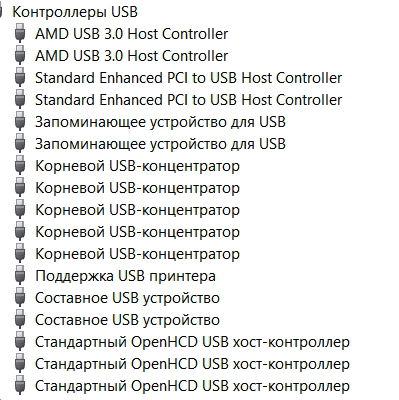Screen dimensions: 399x400
Task: Select the fourth Корневой USB-концентратор entry
Action: tap(137, 232)
